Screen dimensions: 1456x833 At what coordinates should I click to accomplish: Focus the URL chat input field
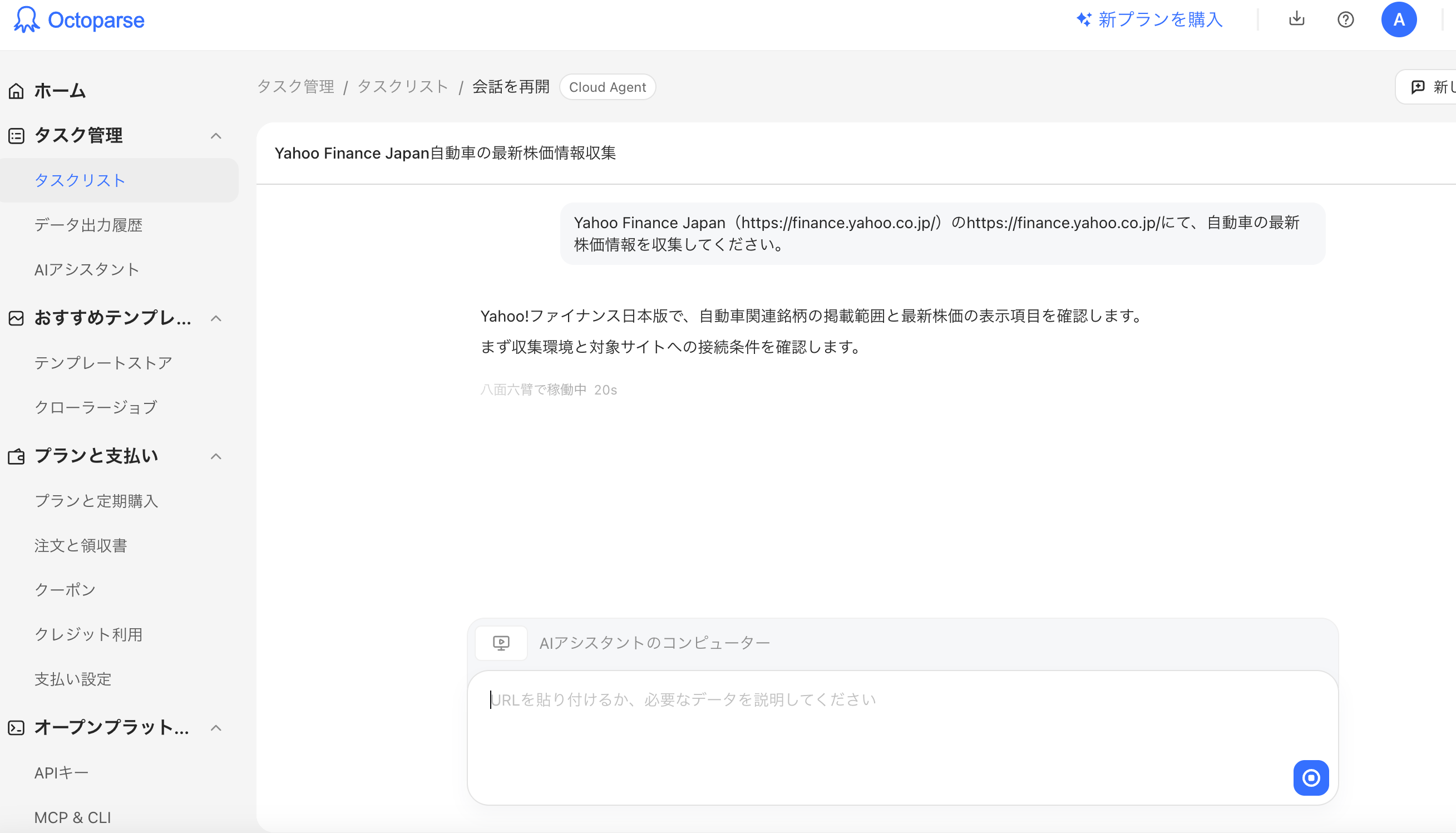(x=902, y=737)
